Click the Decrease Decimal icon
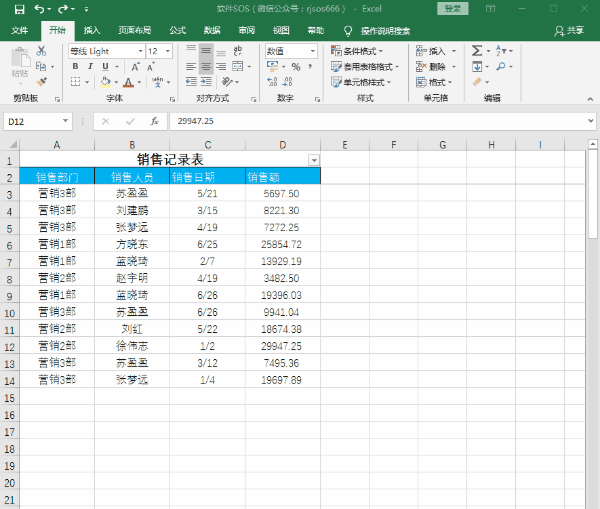The height and width of the screenshot is (509, 600). [x=287, y=82]
